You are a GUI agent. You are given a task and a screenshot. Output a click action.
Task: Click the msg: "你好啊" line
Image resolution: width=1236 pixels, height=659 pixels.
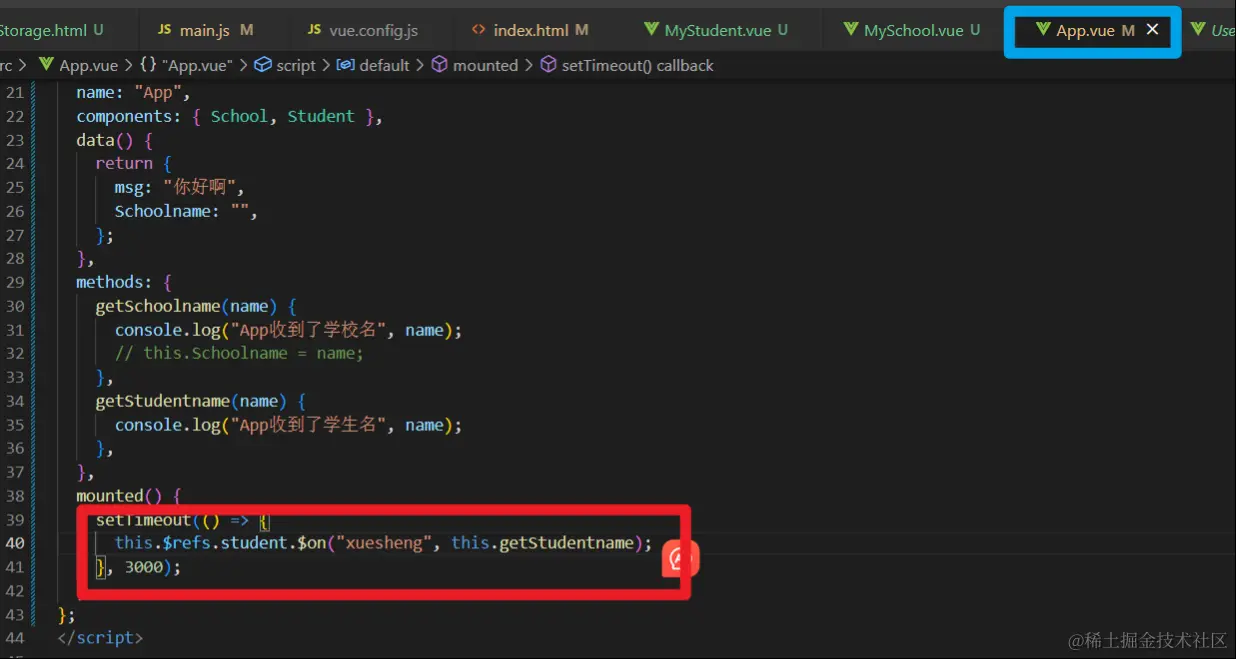coord(180,187)
